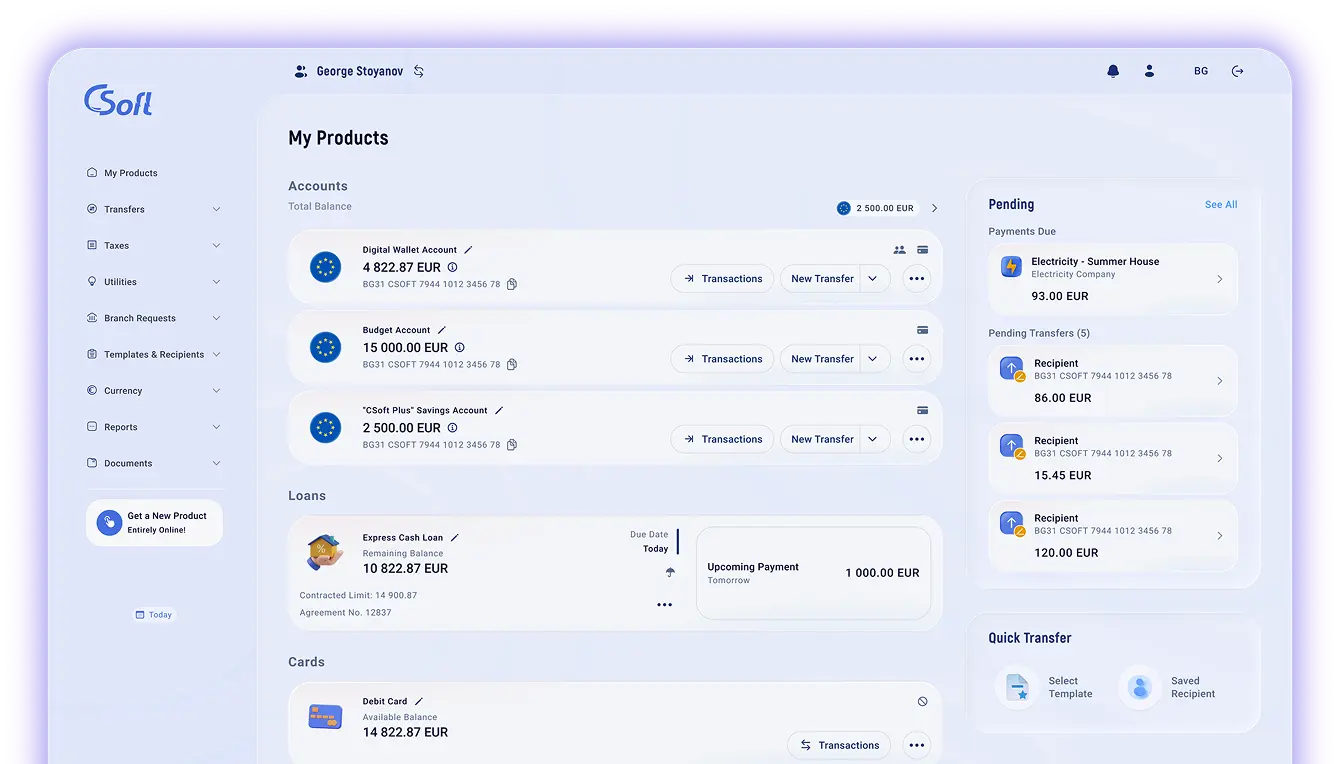Screen dimensions: 1340x764
Task: Start New Transfer from Digital Wallet Account
Action: pyautogui.click(x=821, y=279)
